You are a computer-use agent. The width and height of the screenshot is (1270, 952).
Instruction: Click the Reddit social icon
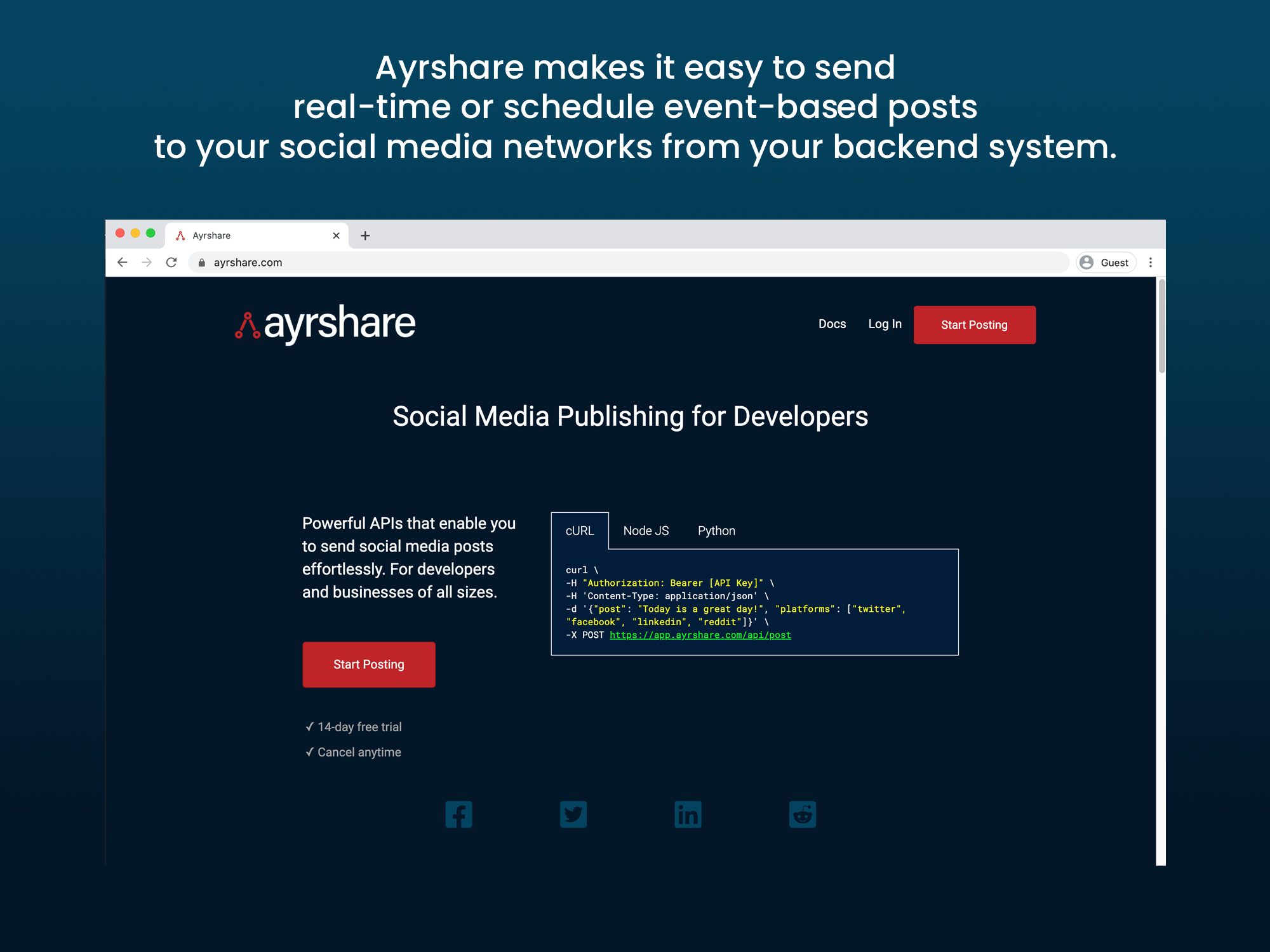point(802,814)
